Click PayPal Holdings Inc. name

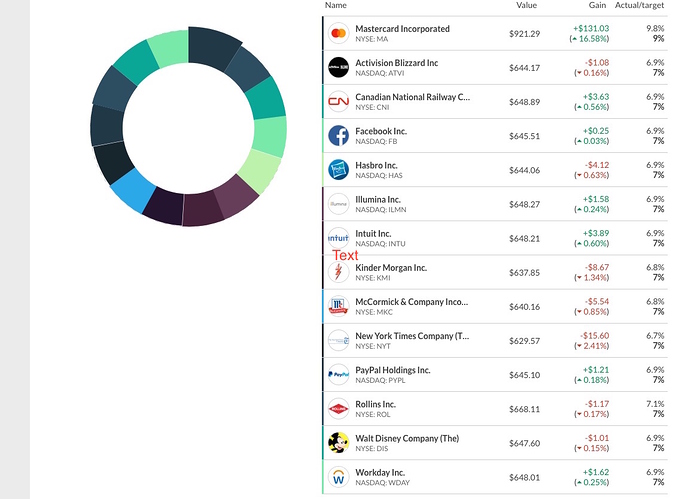click(393, 370)
